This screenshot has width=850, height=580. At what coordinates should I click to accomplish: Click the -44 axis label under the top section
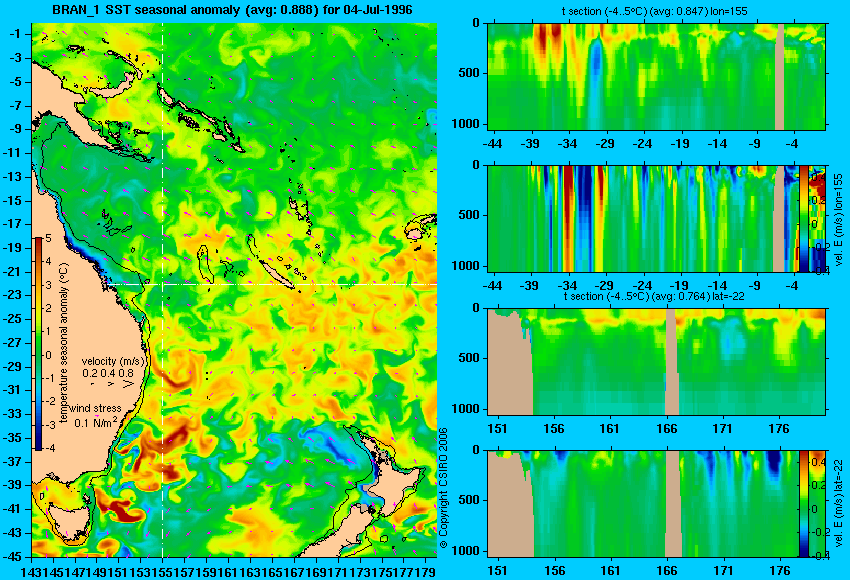(492, 144)
